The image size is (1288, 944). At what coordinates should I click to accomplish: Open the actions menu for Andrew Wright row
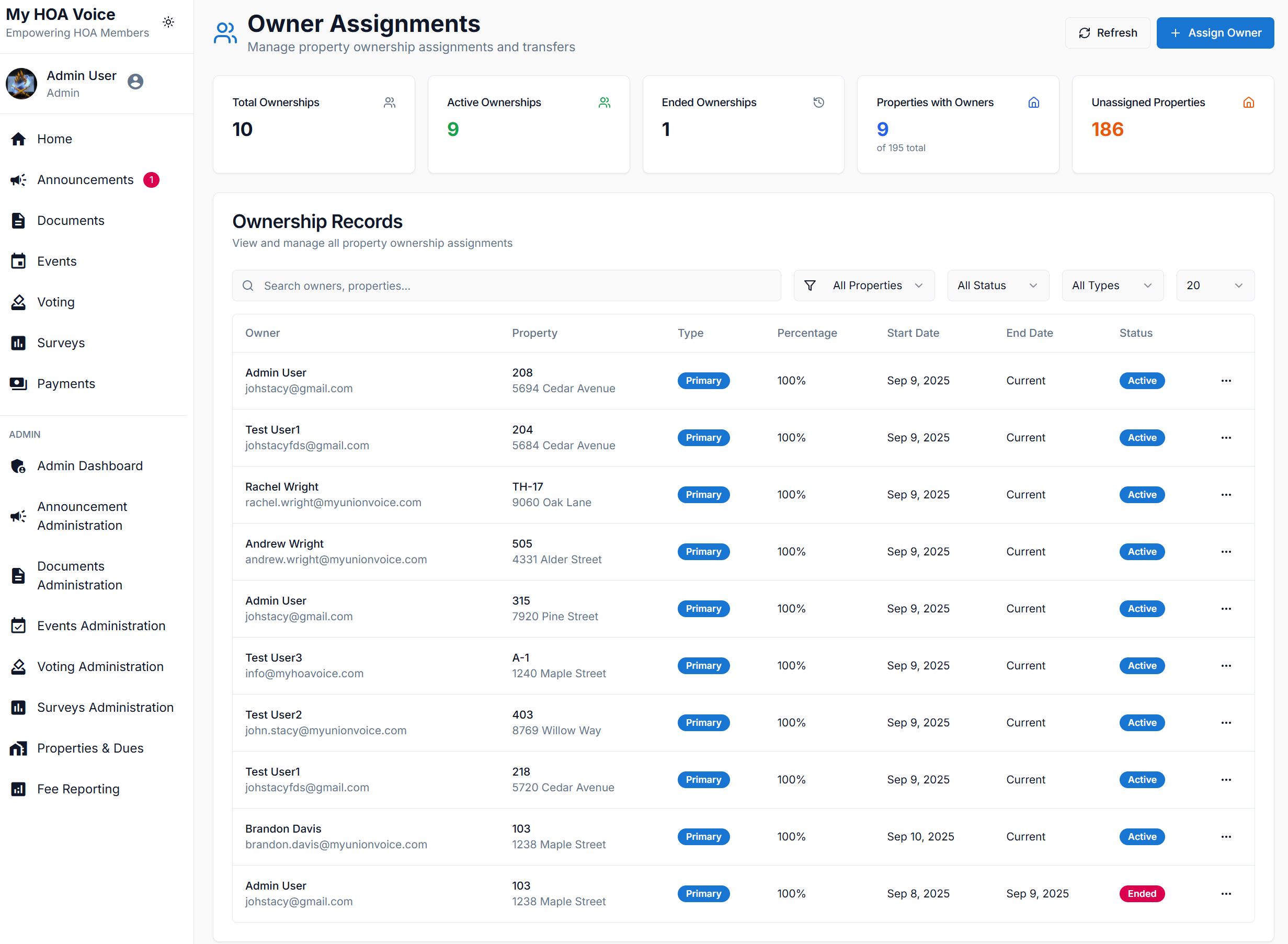click(x=1226, y=552)
